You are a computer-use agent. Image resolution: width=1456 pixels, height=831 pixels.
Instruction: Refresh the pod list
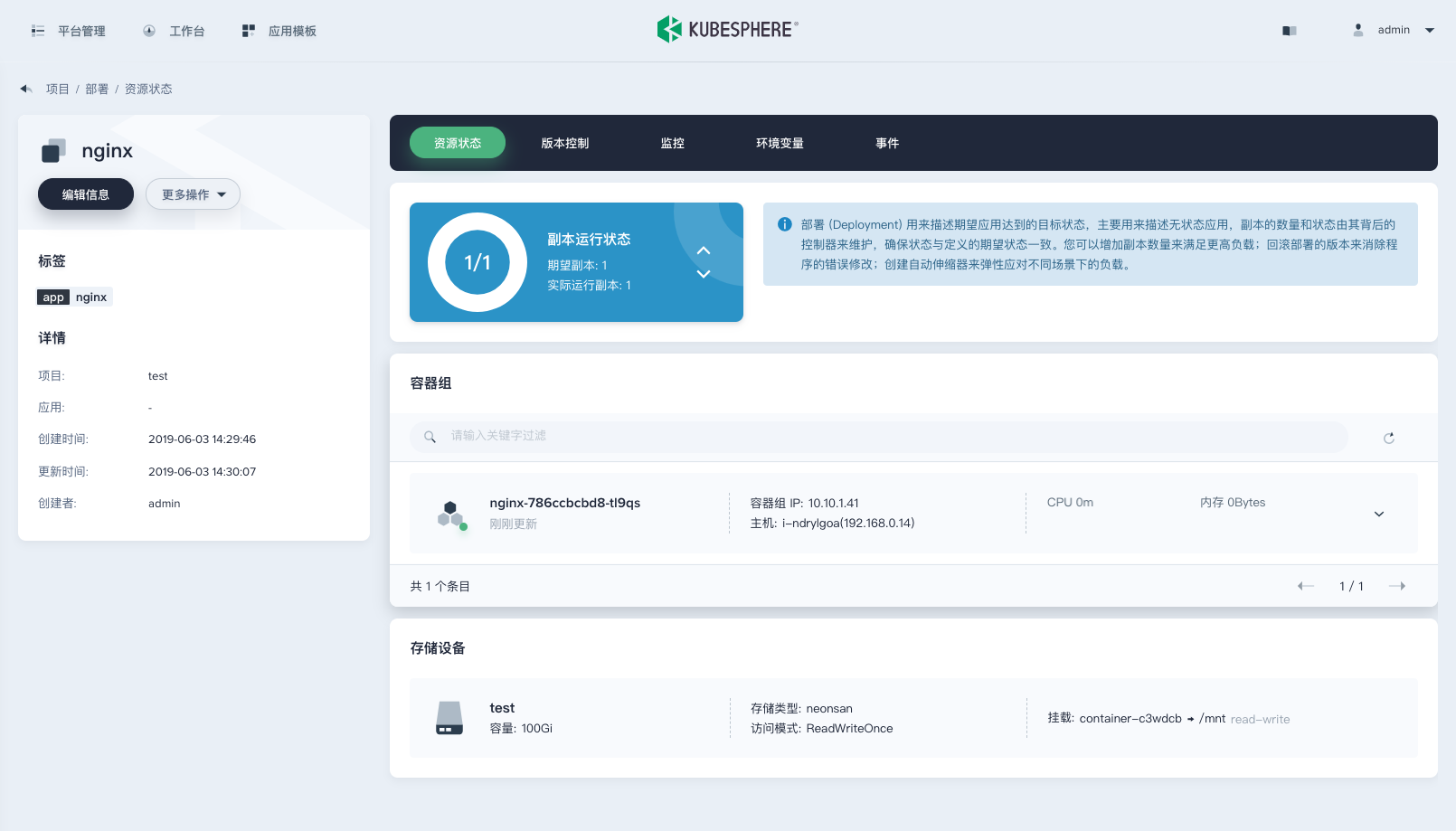[1388, 438]
